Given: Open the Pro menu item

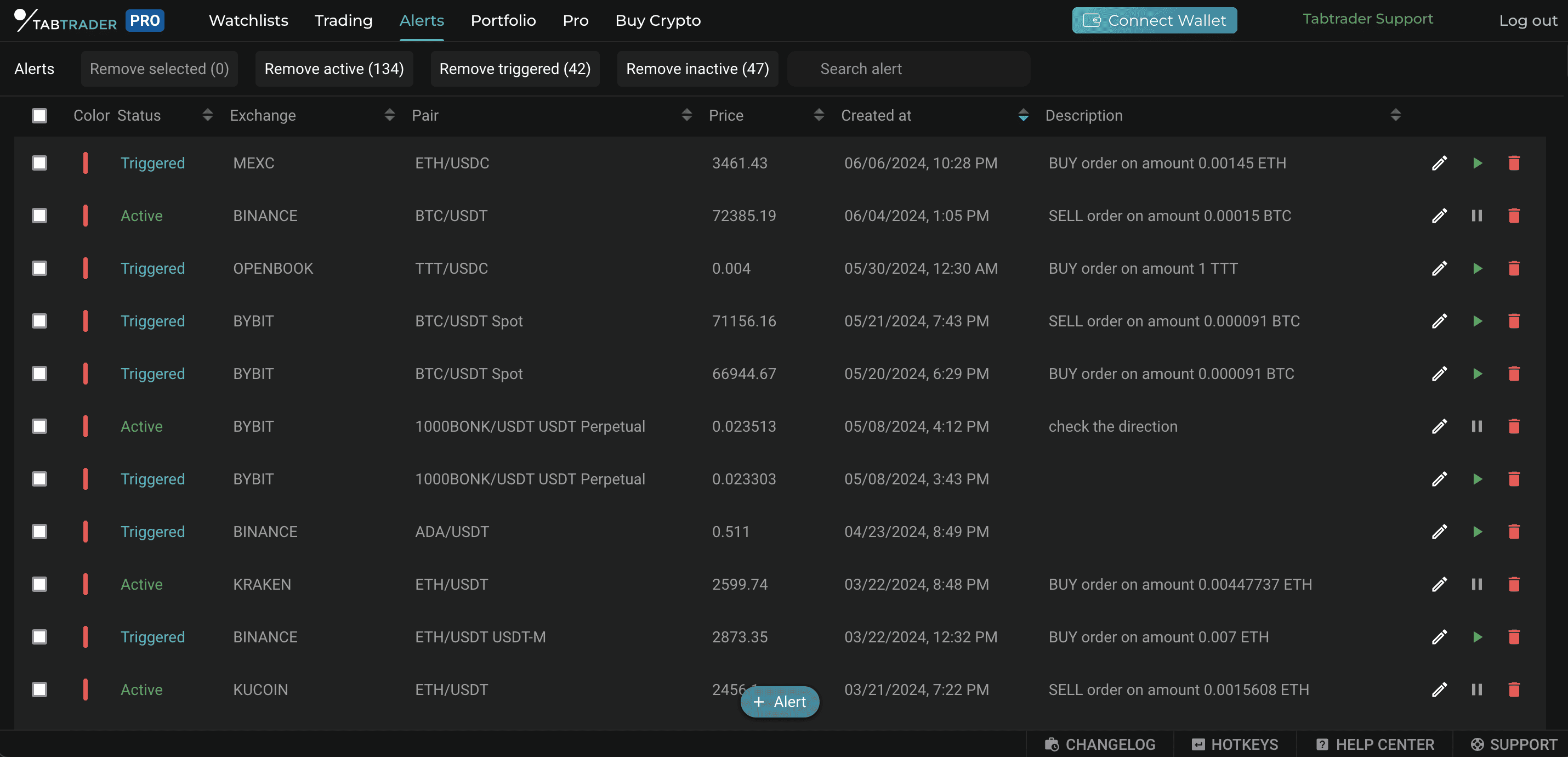Looking at the screenshot, I should [x=575, y=21].
